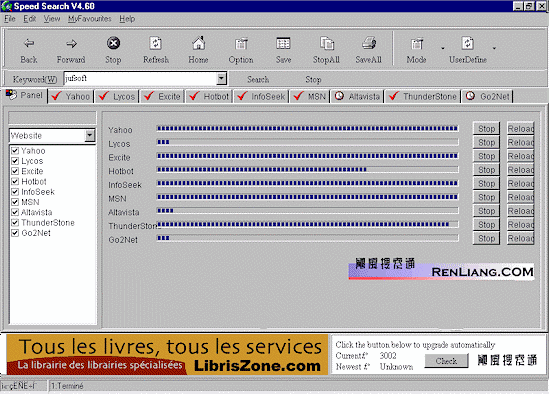Image resolution: width=550 pixels, height=394 pixels.
Task: Click Reload button for Lycos row
Action: pos(521,142)
